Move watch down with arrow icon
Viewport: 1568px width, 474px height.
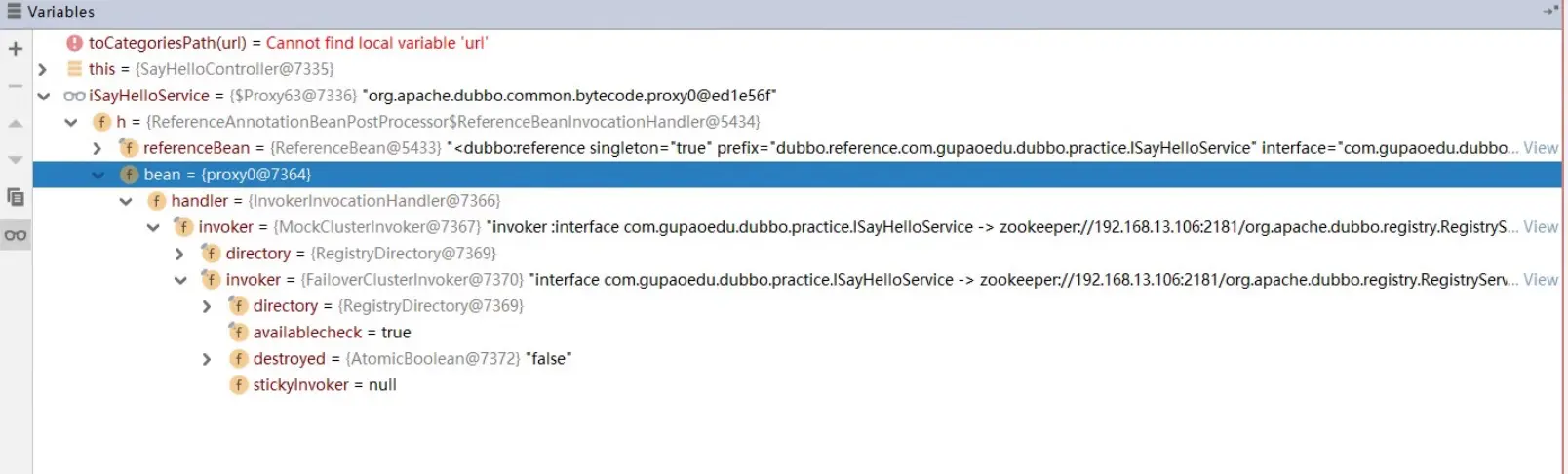pyautogui.click(x=16, y=160)
